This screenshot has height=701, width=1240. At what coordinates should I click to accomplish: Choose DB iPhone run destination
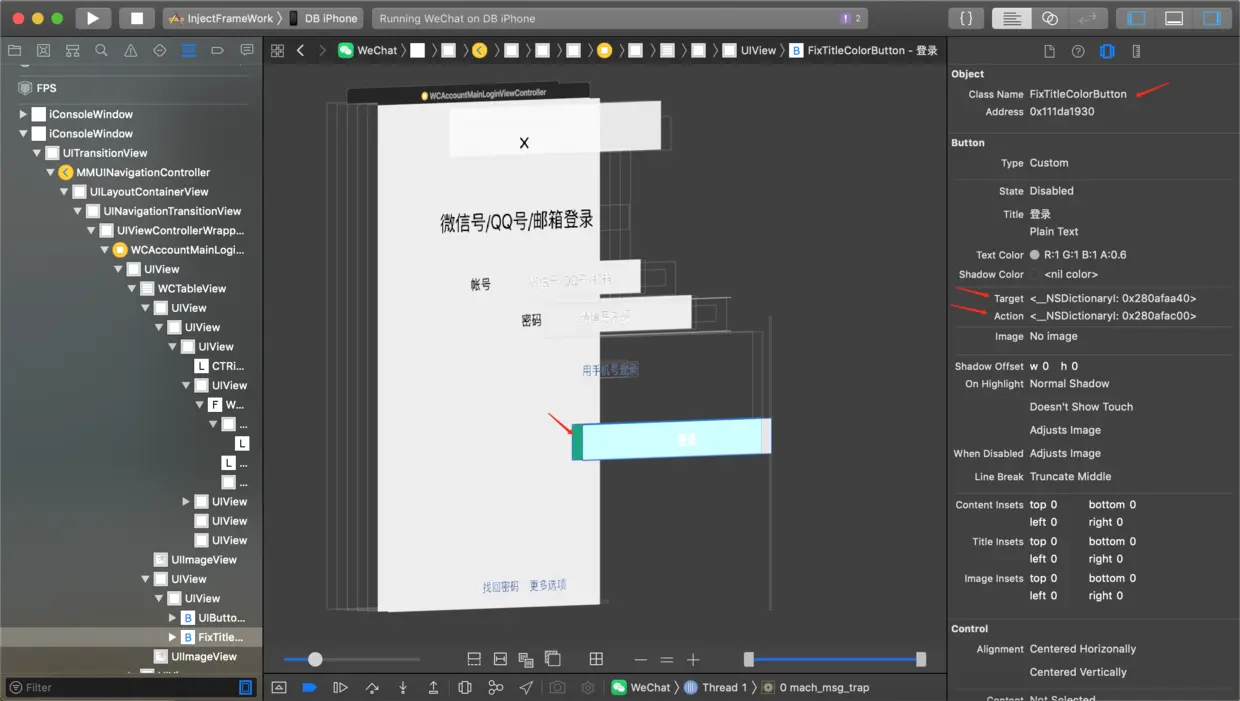324,18
